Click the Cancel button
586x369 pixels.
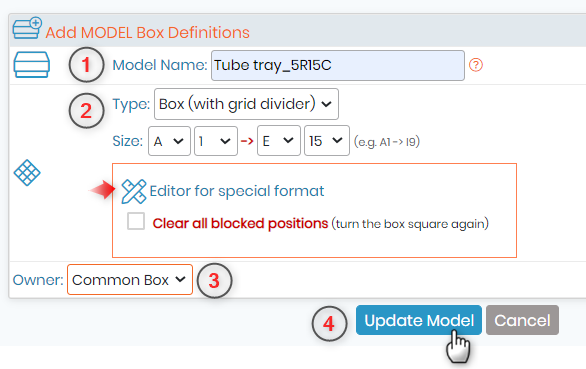522,320
